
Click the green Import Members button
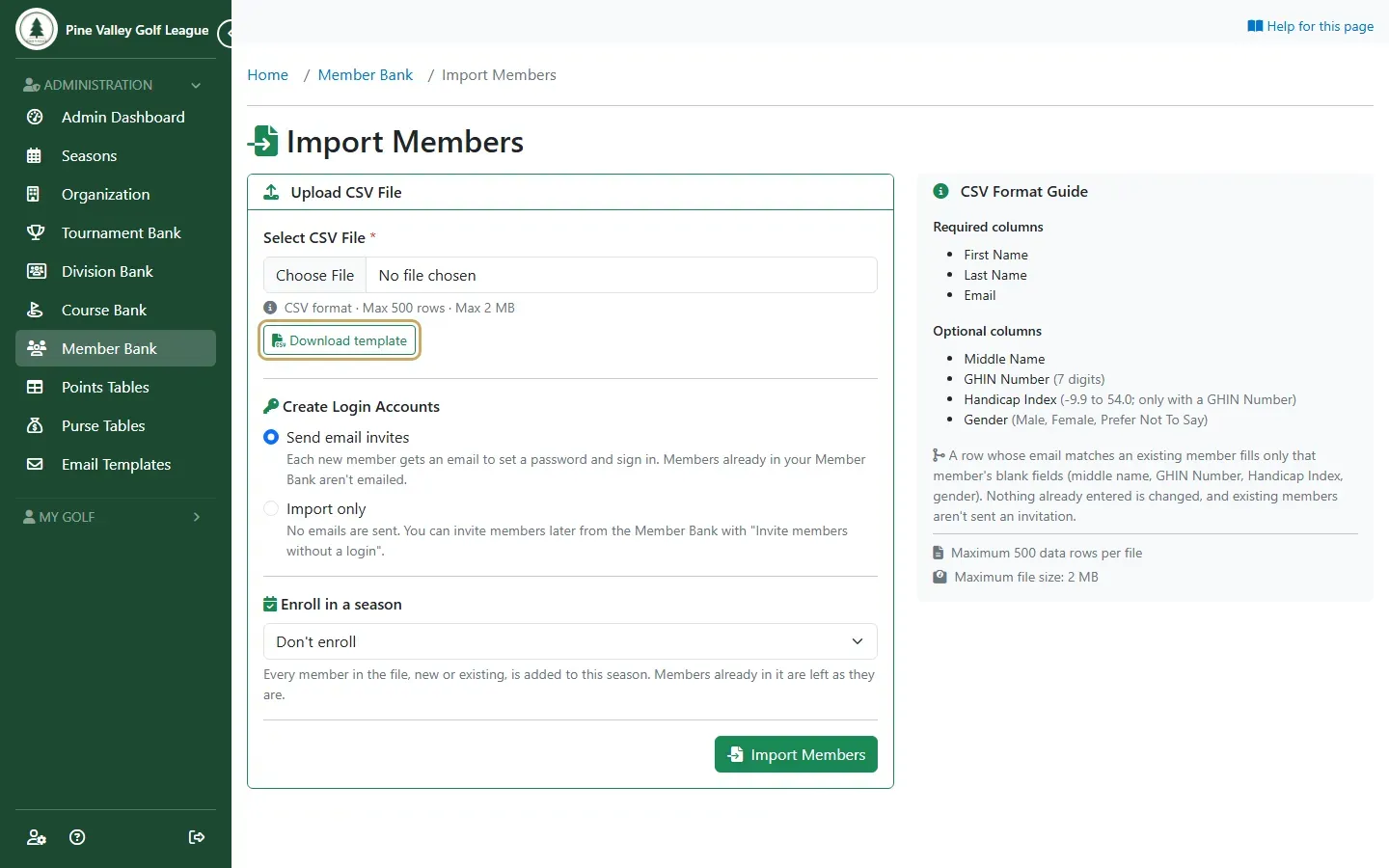[796, 754]
